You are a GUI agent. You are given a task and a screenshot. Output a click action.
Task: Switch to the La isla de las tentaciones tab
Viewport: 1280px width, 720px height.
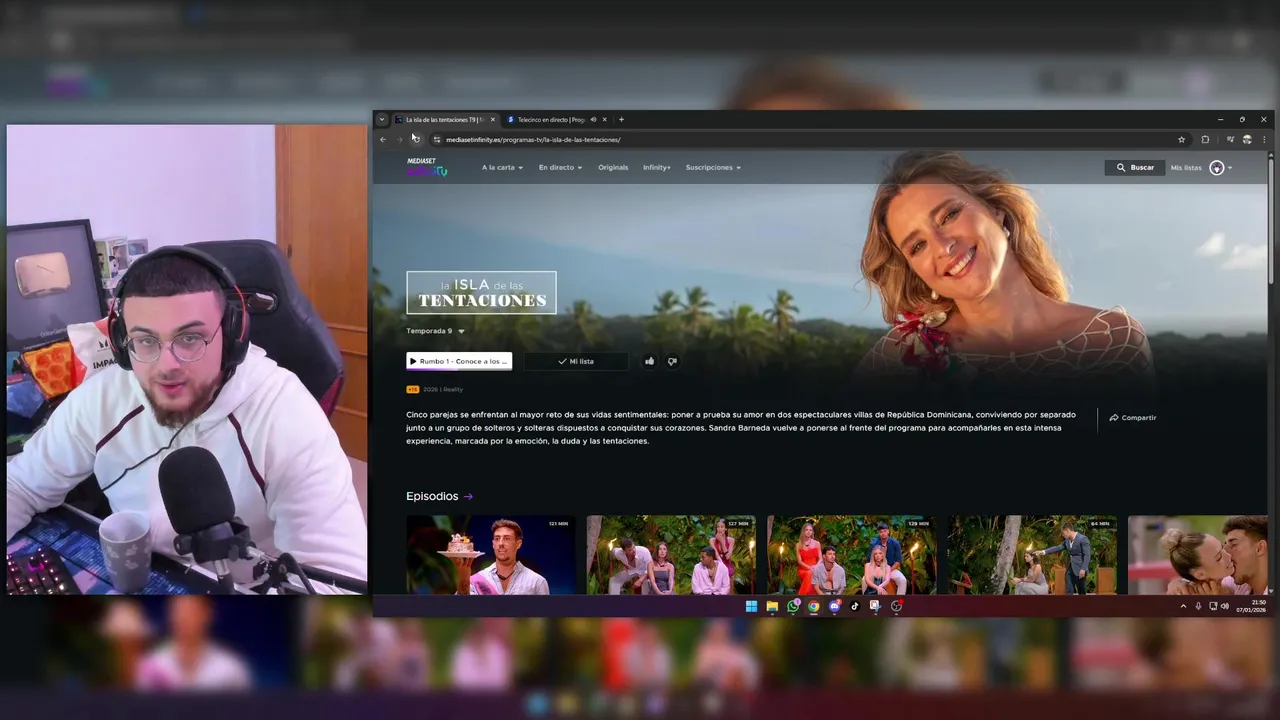(446, 119)
